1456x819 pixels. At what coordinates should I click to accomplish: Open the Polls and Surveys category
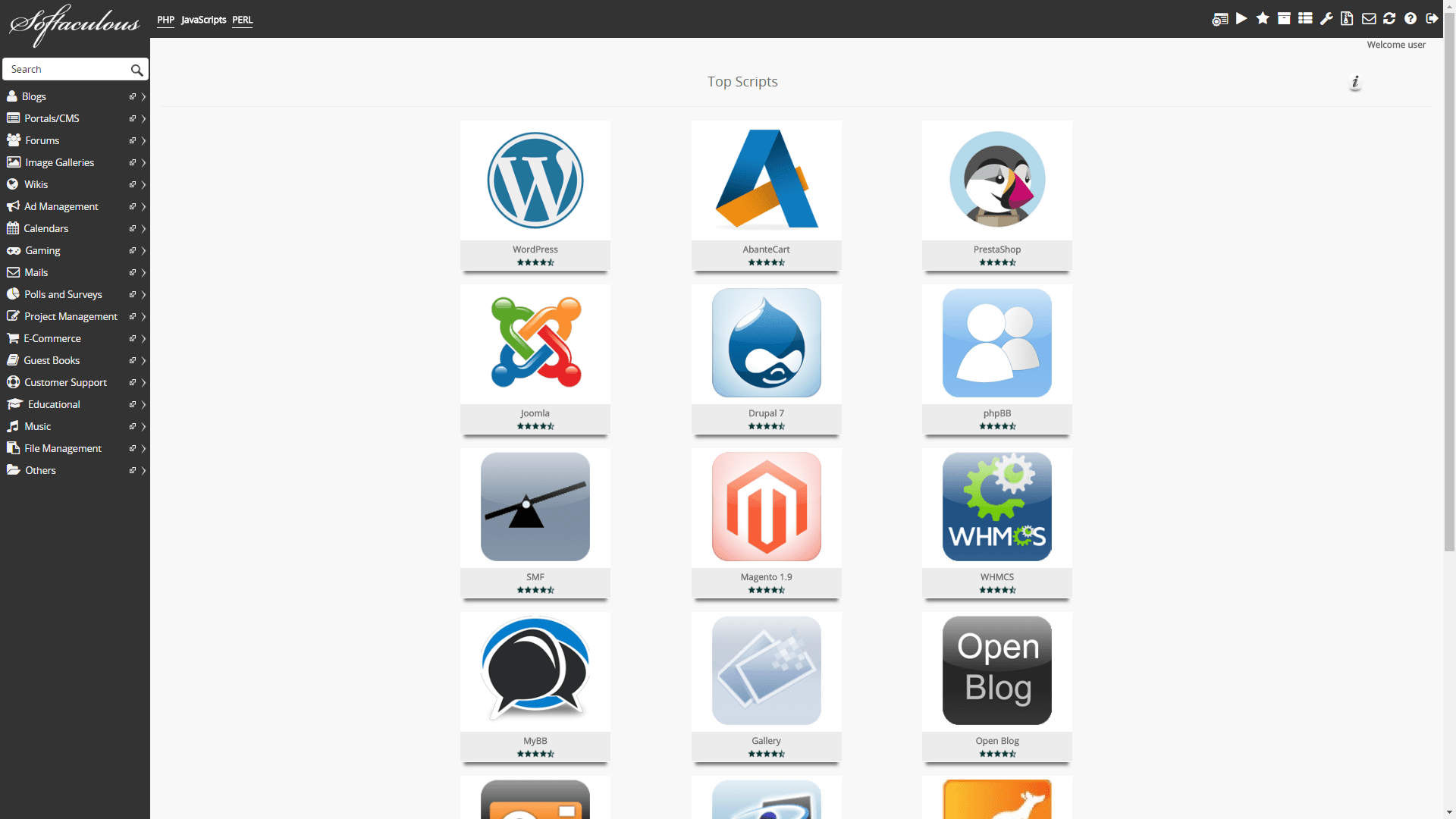coord(63,295)
